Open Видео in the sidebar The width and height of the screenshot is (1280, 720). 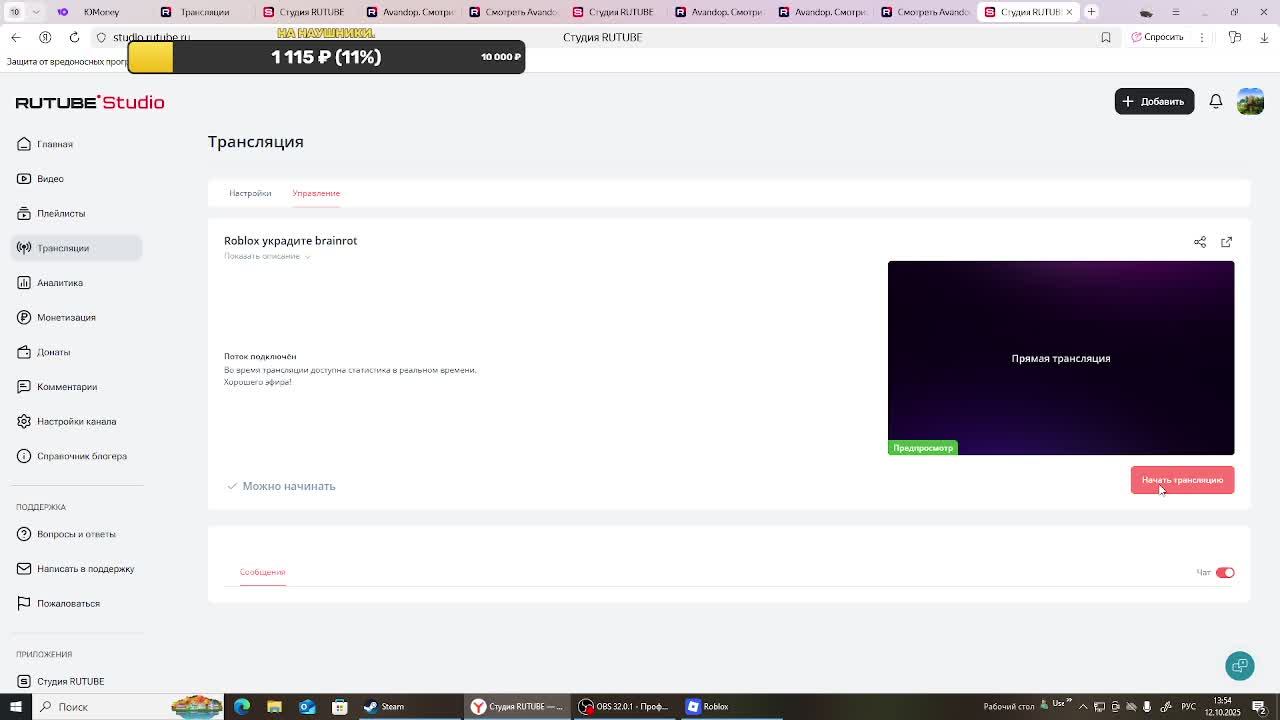click(77, 179)
